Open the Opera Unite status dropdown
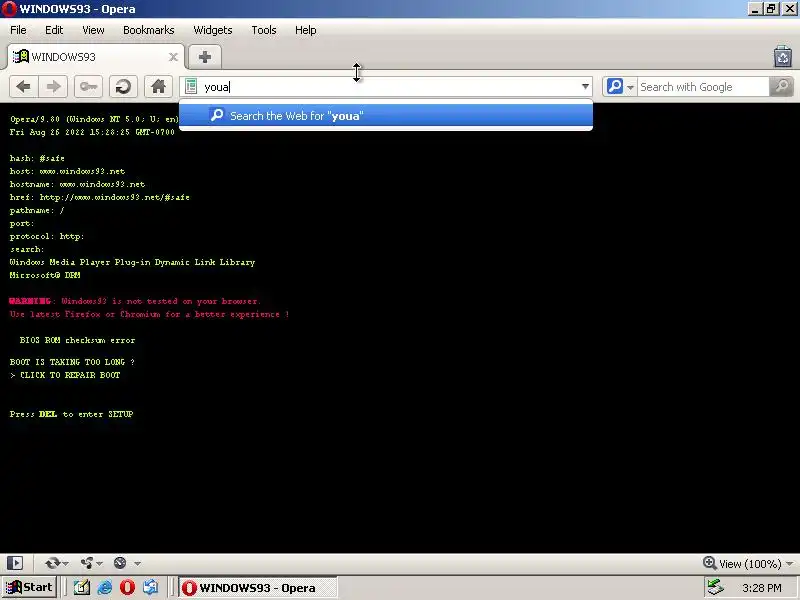 [91, 563]
